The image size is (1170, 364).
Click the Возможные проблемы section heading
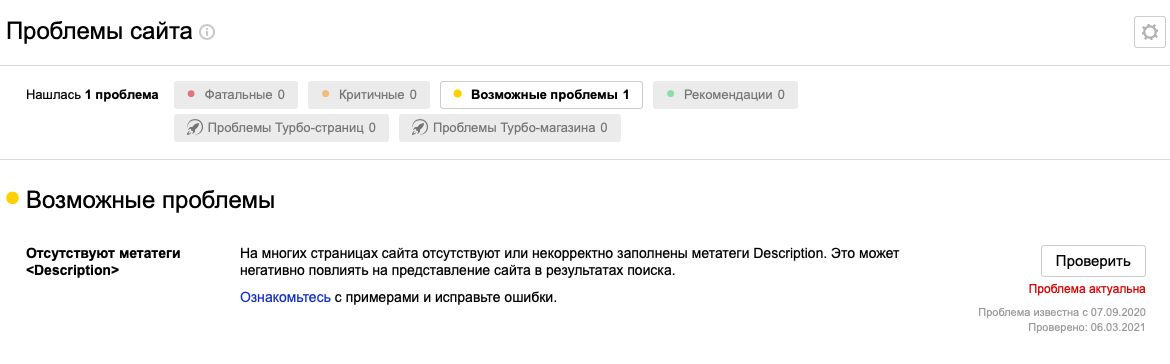[x=151, y=200]
